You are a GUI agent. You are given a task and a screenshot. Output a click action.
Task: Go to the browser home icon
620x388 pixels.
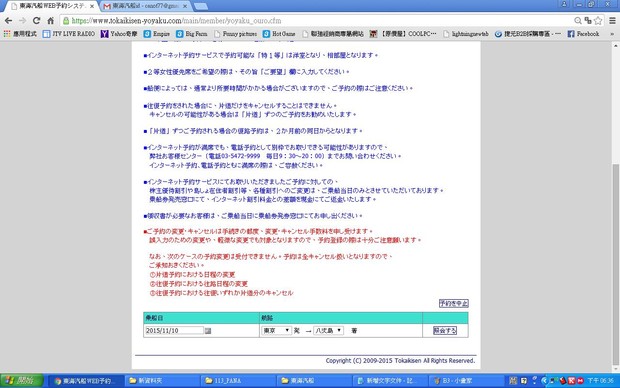point(51,21)
